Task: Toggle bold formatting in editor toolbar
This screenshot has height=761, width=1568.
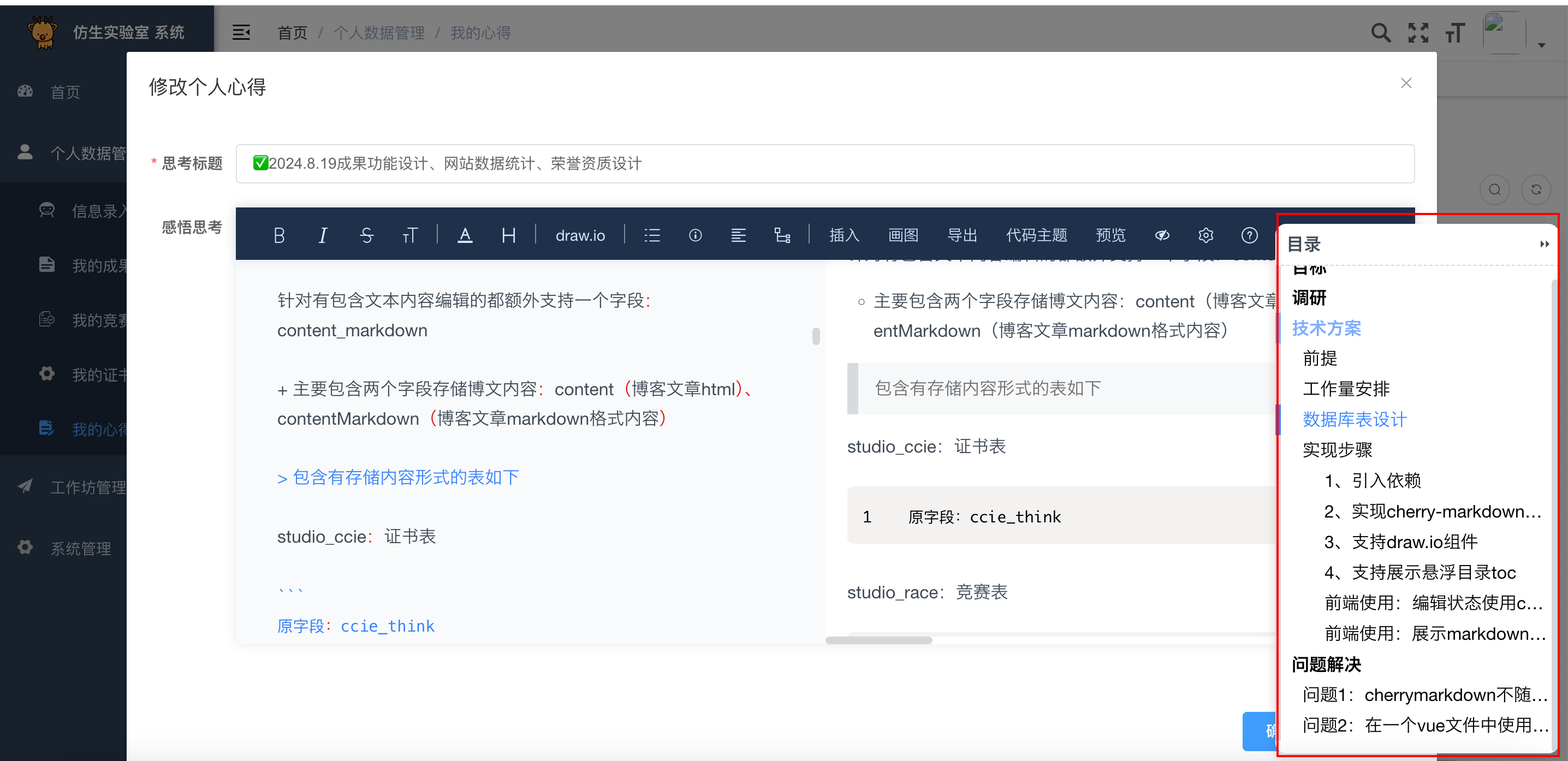Action: 280,236
